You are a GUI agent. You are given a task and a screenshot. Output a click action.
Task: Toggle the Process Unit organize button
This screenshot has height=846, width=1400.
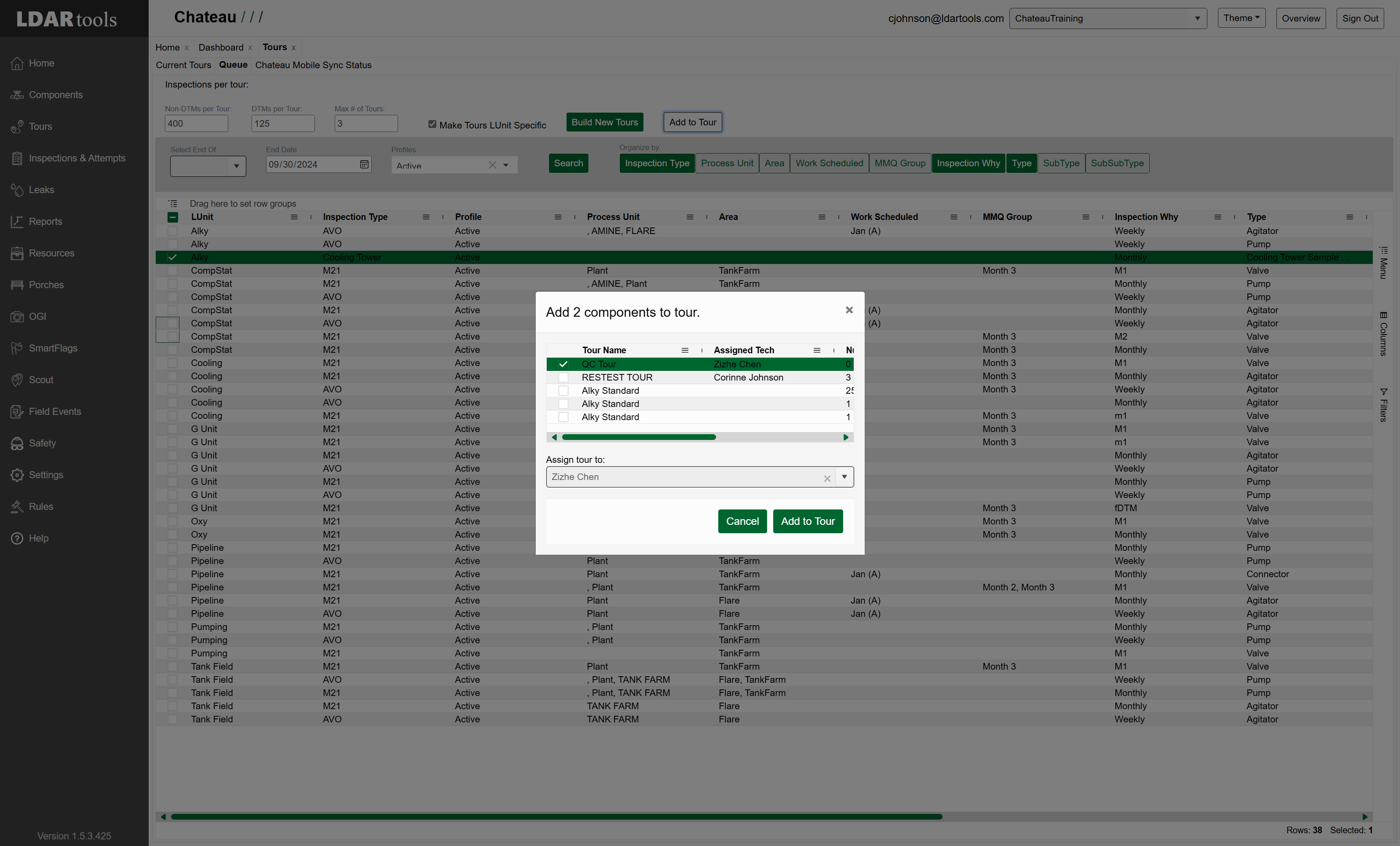tap(727, 163)
